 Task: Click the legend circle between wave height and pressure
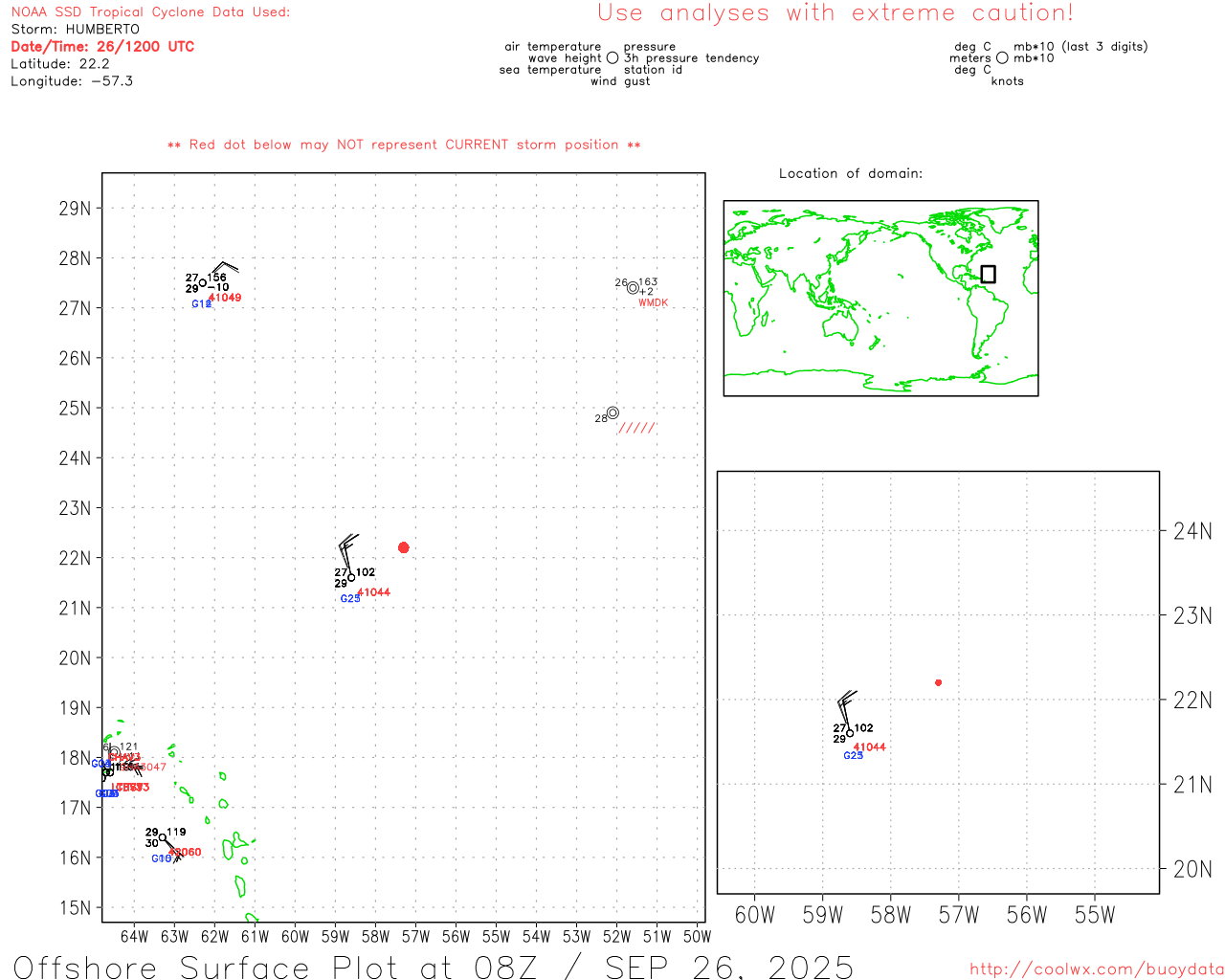pyautogui.click(x=612, y=57)
